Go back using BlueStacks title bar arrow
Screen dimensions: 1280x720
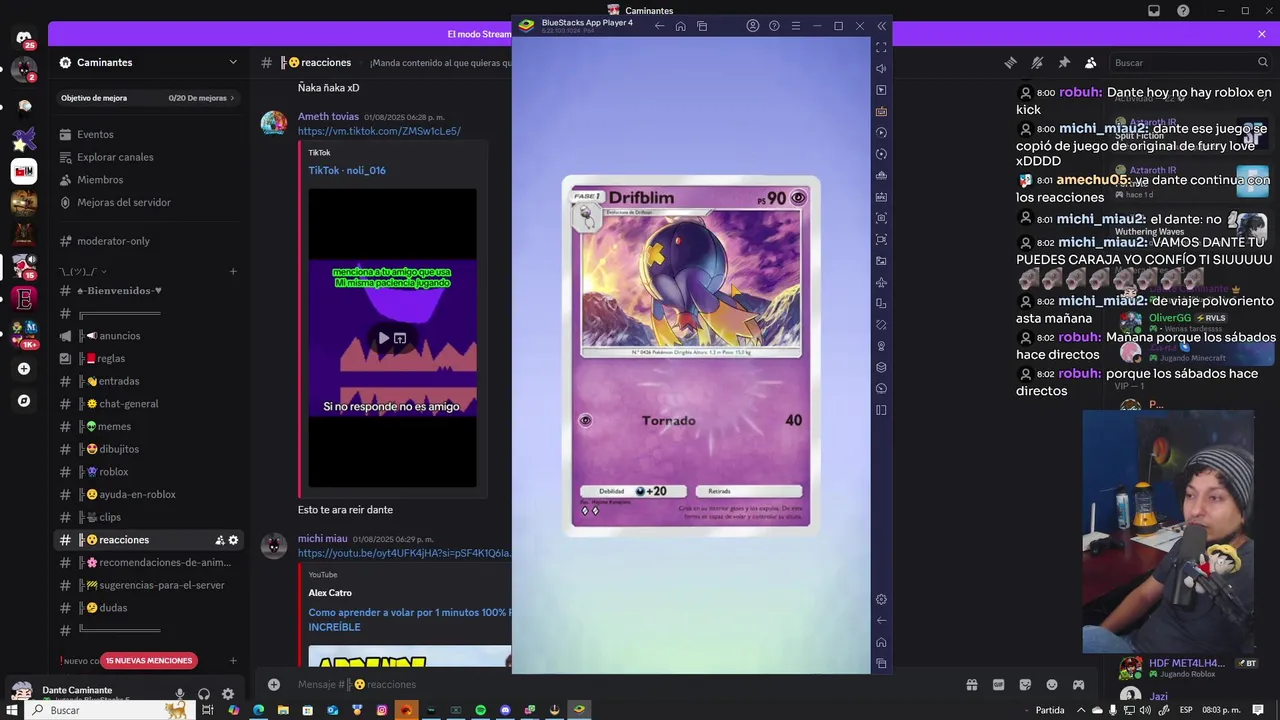point(659,26)
